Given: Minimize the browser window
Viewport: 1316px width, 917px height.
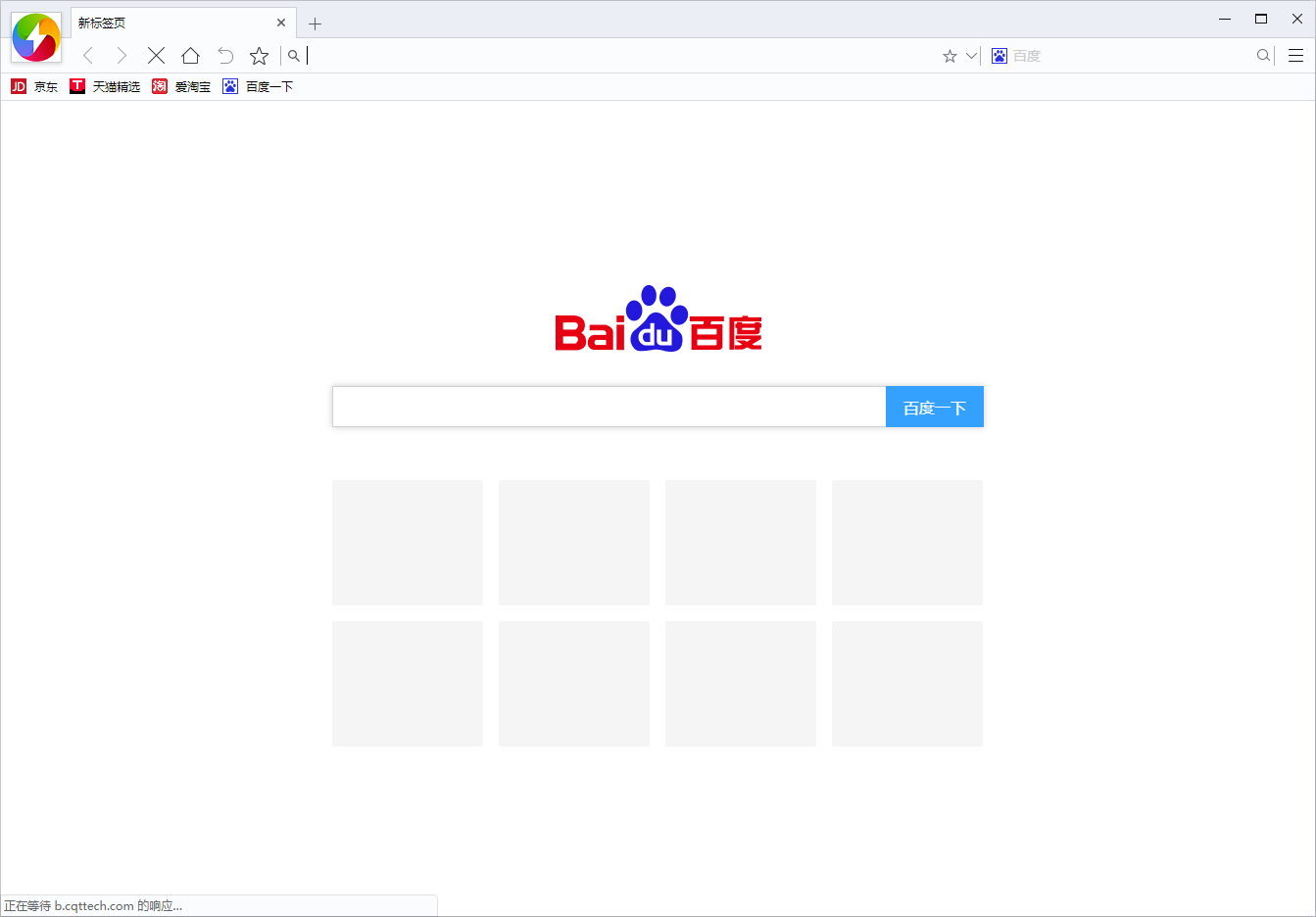Looking at the screenshot, I should 1225,19.
